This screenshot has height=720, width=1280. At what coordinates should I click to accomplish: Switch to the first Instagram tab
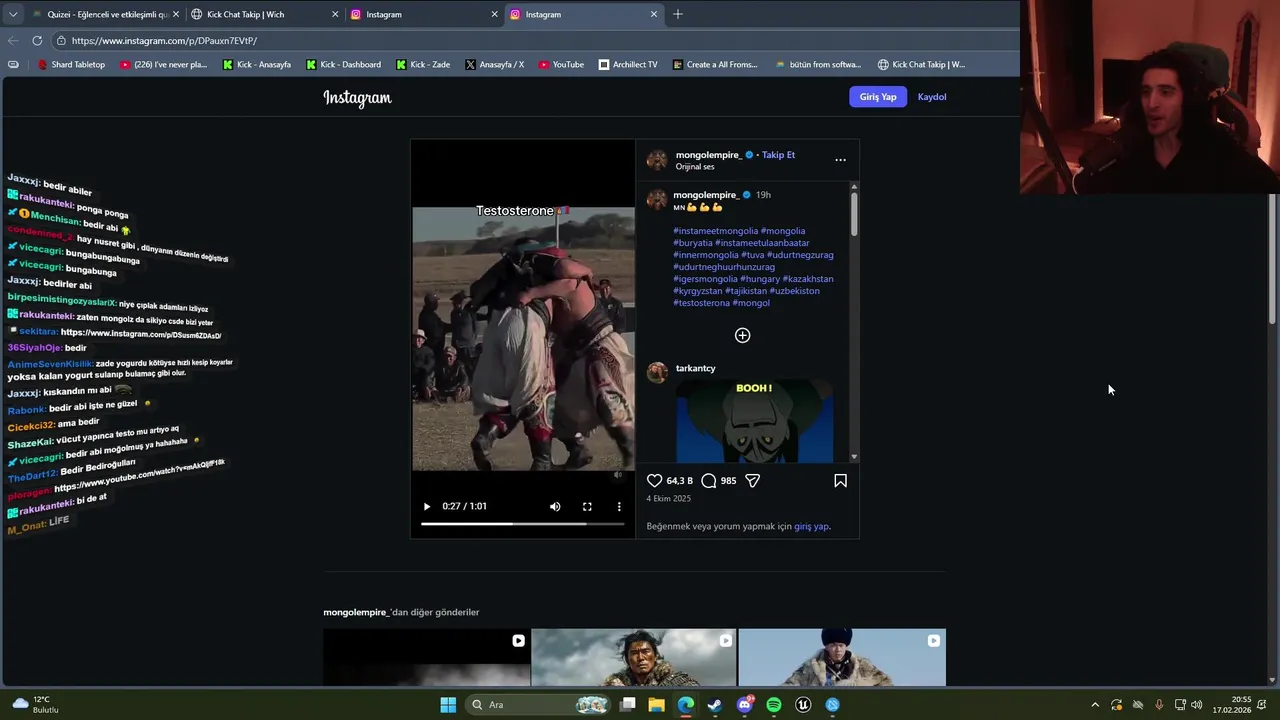pyautogui.click(x=422, y=14)
